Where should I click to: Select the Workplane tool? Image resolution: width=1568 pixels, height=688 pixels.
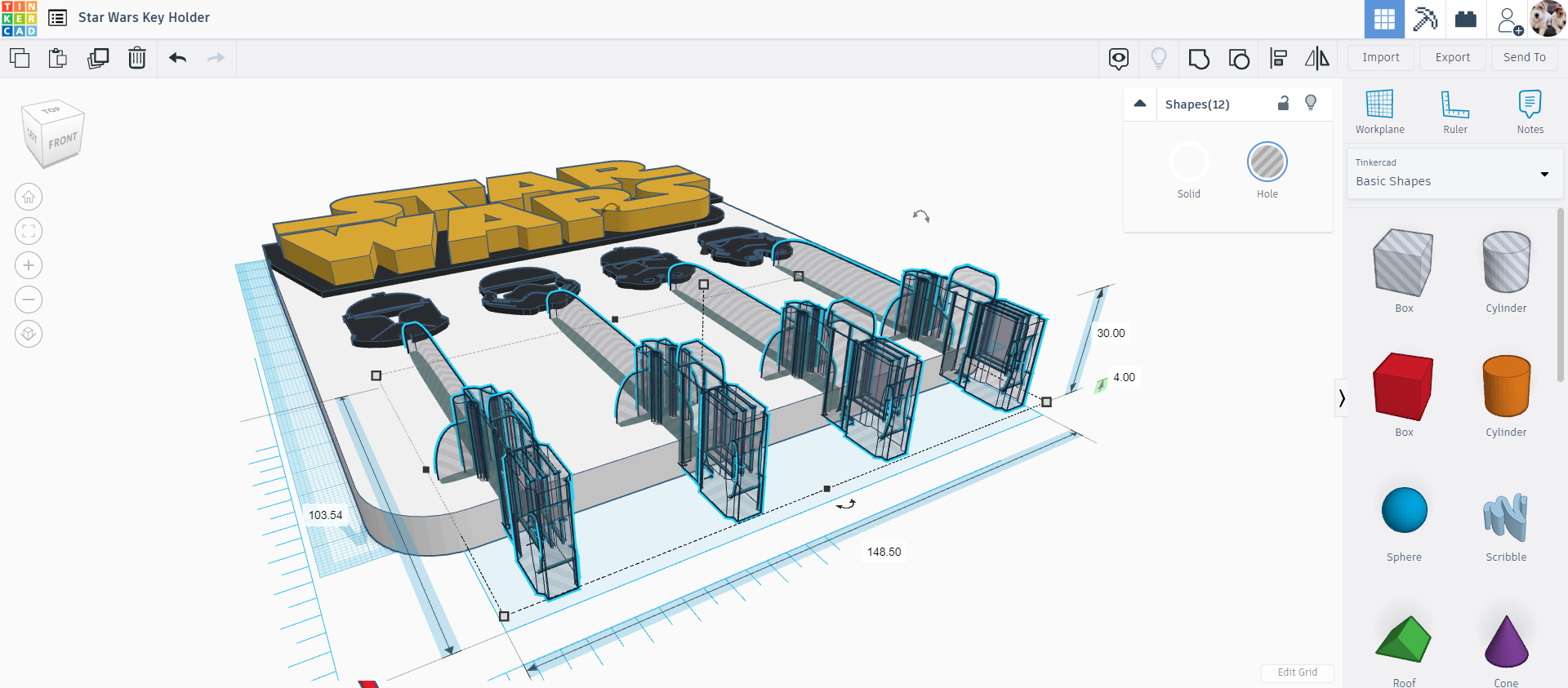[1380, 112]
